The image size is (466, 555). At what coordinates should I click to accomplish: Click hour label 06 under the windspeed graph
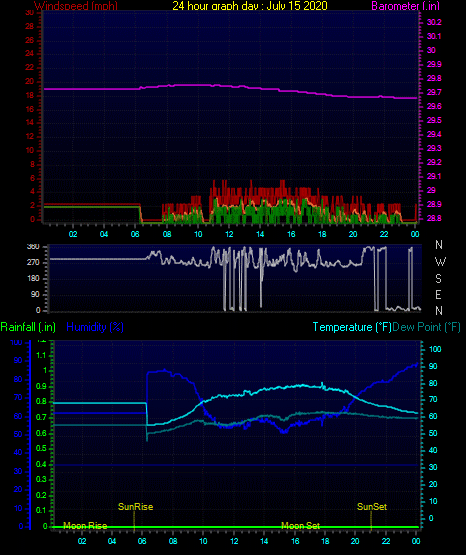(x=135, y=234)
